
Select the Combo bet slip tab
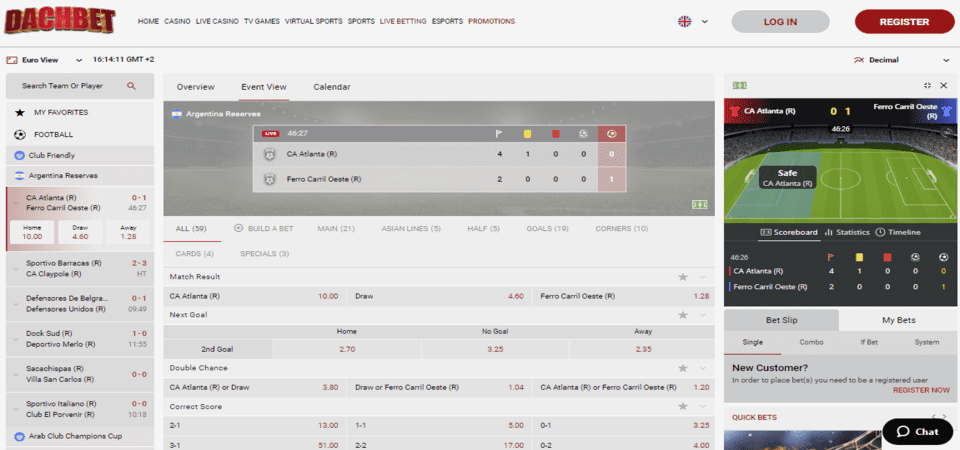[x=811, y=342]
